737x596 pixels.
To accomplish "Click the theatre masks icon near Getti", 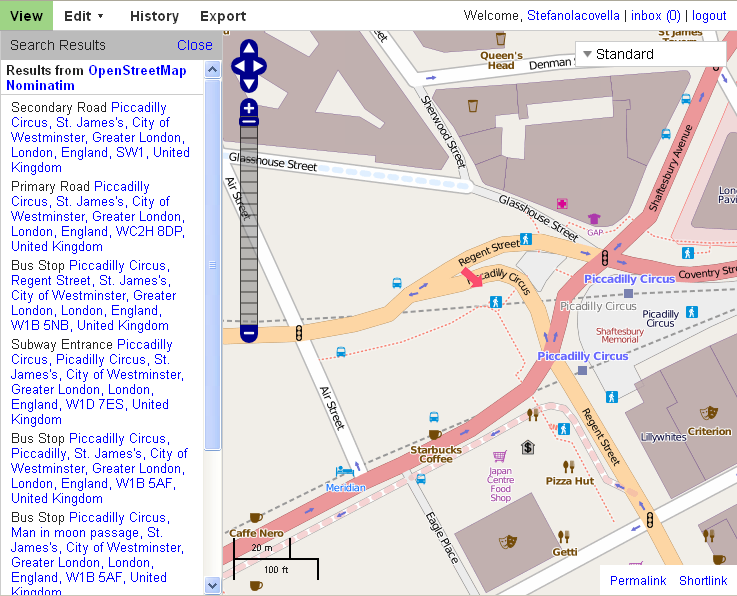I will (x=508, y=541).
